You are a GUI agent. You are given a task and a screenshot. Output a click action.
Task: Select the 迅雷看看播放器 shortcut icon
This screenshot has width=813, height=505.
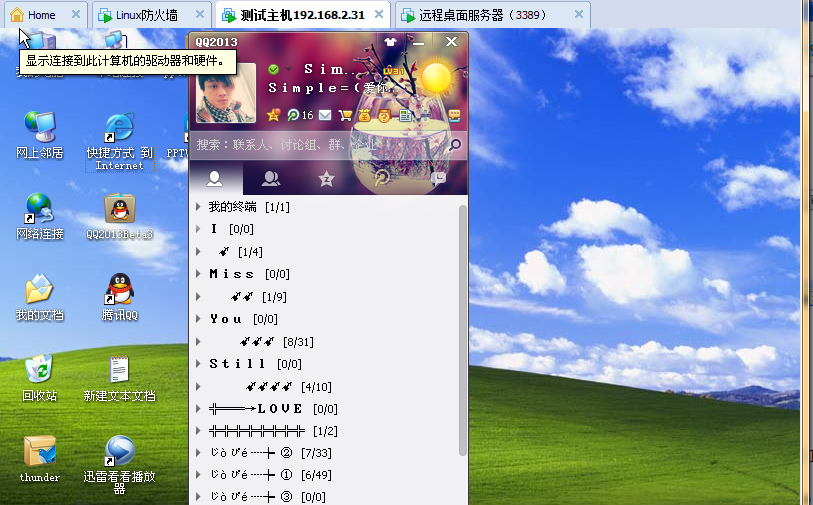(x=119, y=465)
